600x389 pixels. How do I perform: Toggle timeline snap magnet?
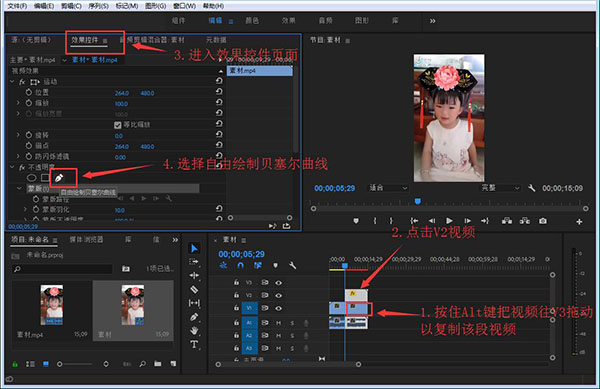click(240, 265)
